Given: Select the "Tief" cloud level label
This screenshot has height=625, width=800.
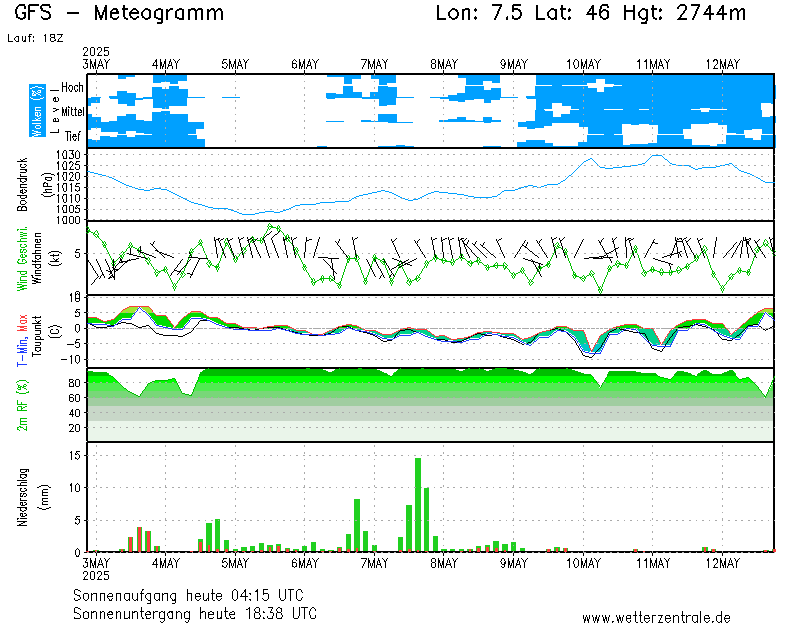Looking at the screenshot, I should point(72,136).
